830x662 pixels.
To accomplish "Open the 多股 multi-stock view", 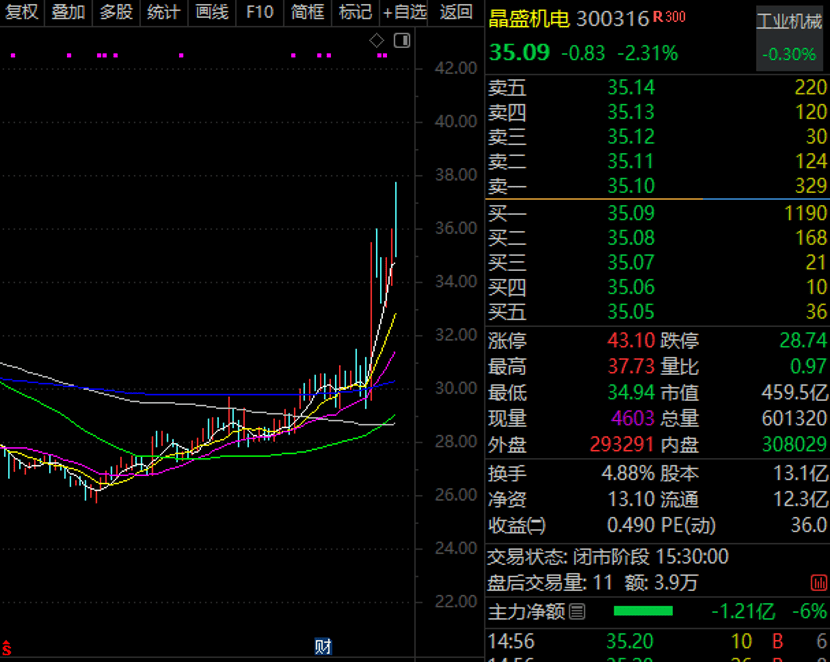I will pyautogui.click(x=116, y=12).
